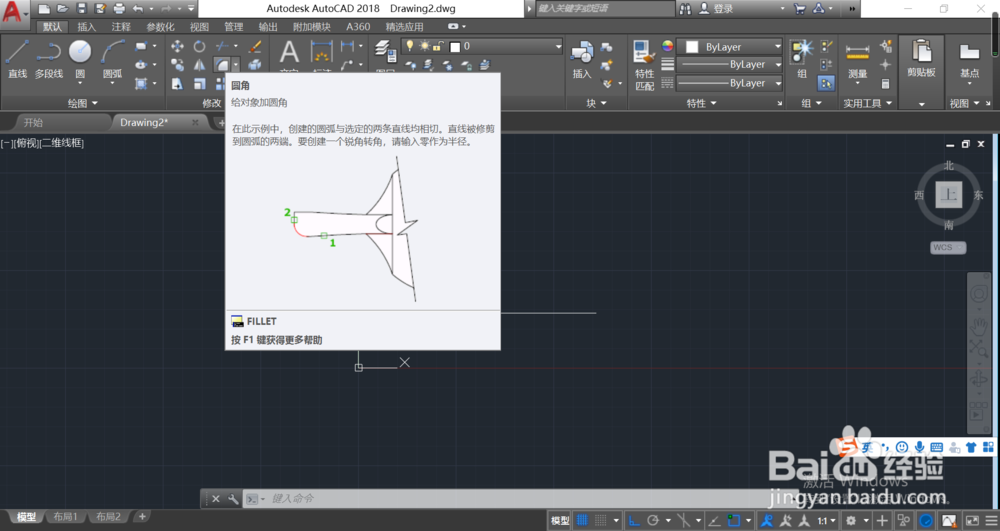Click the Fillet (圆角) tool icon
This screenshot has width=1000, height=531.
pyautogui.click(x=222, y=65)
